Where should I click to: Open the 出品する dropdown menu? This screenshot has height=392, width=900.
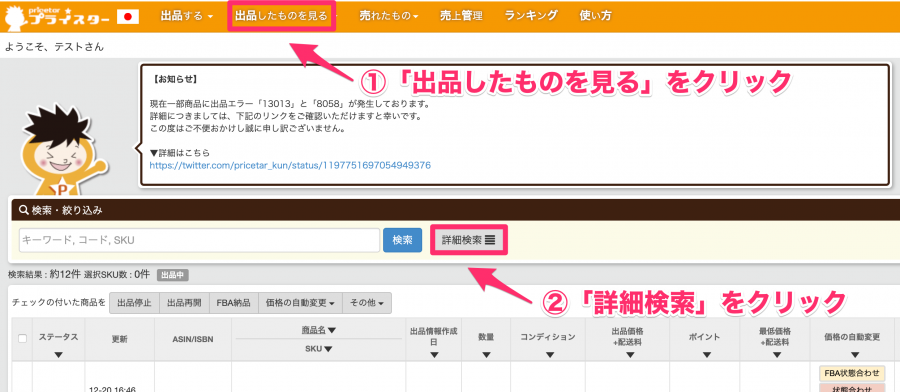click(186, 16)
